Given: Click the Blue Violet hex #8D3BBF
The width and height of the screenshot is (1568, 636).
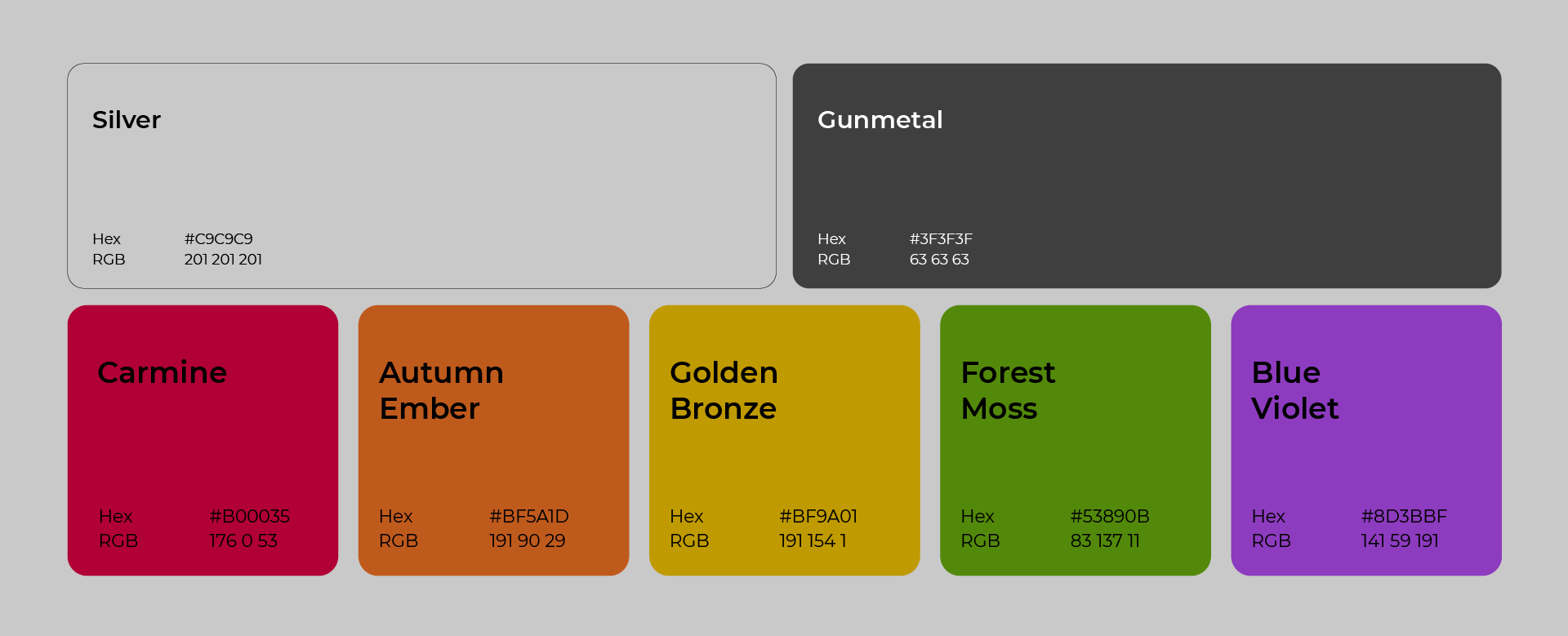Looking at the screenshot, I should tap(1404, 517).
